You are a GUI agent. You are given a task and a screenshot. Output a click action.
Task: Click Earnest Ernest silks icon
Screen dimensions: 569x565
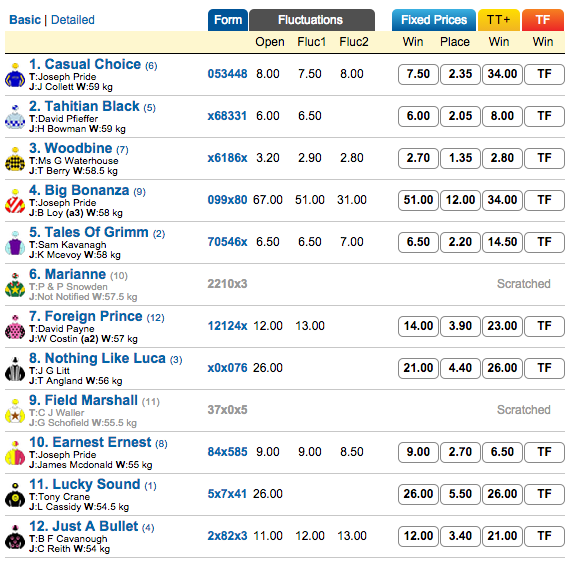15,453
